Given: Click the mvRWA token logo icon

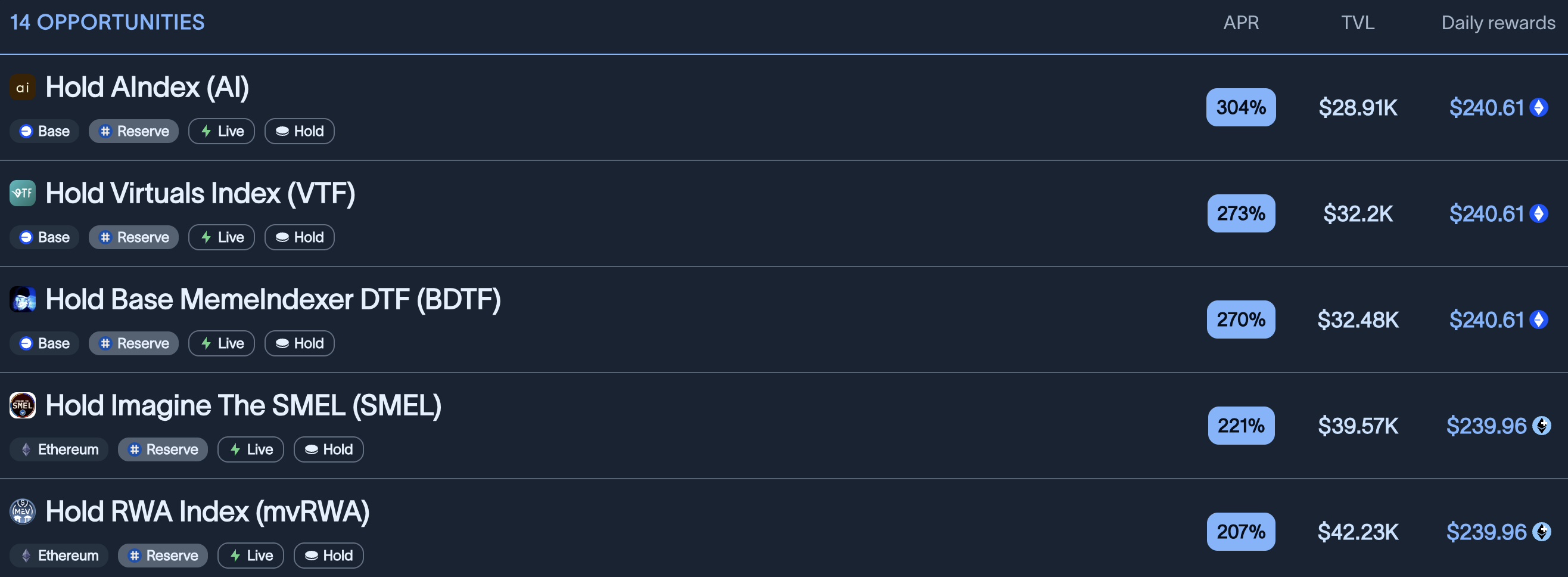Looking at the screenshot, I should (23, 511).
